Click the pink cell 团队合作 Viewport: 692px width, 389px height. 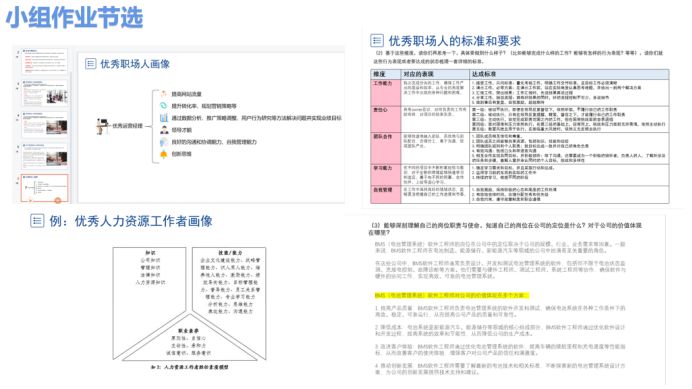click(x=386, y=148)
